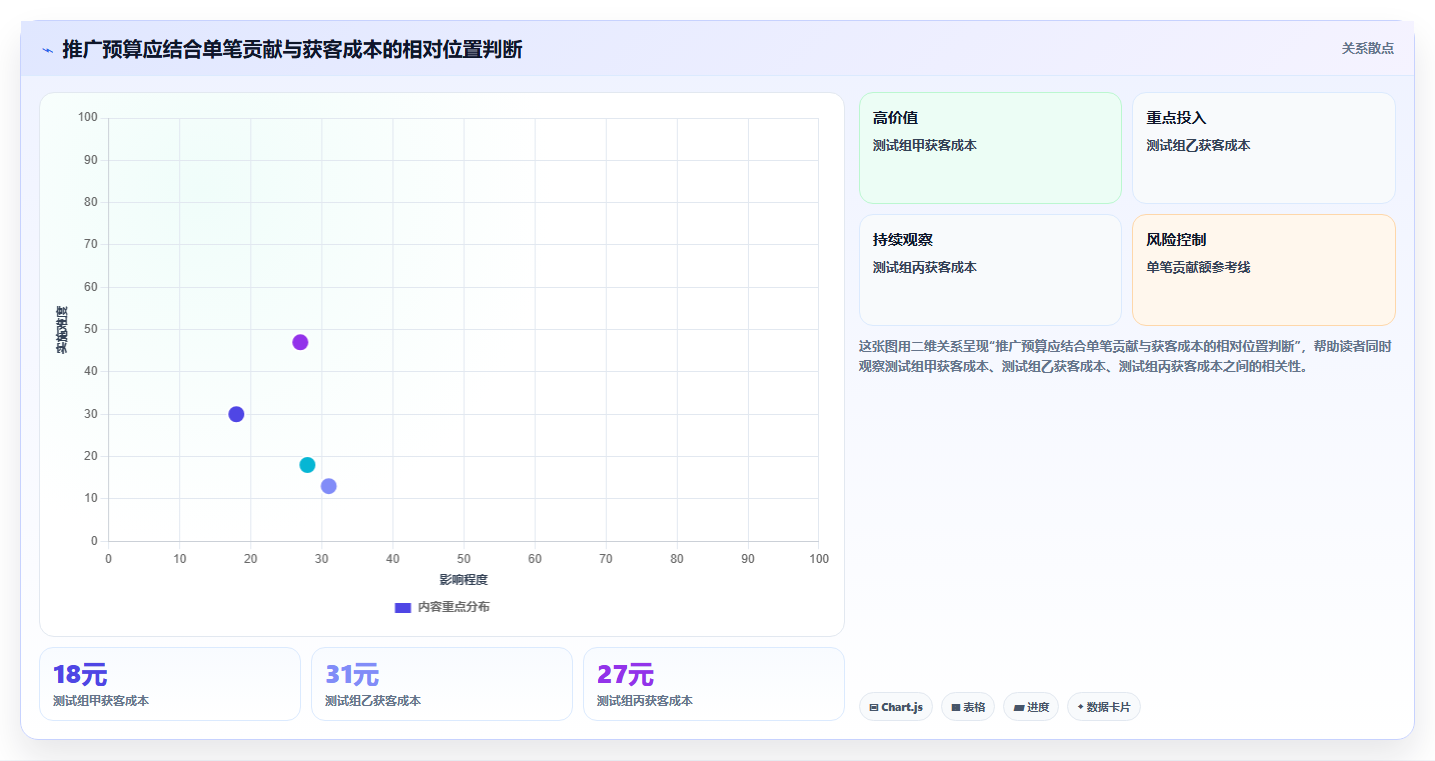Click the 18元 stat card
This screenshot has width=1435, height=761.
coord(170,684)
